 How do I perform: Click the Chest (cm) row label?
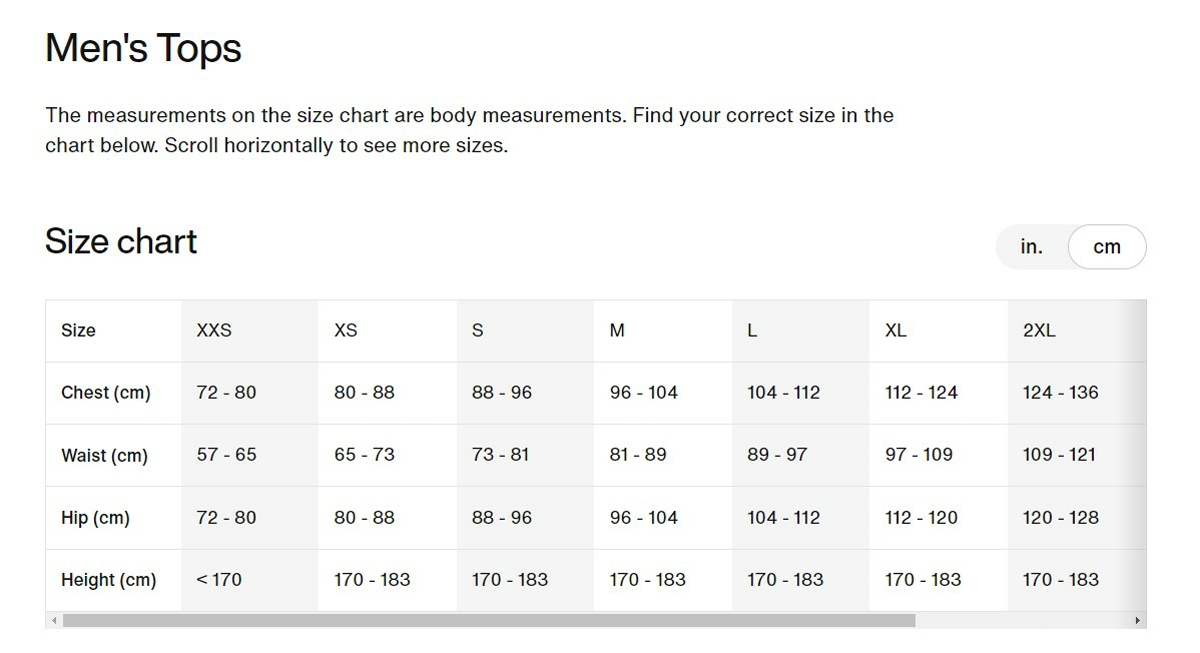(x=106, y=393)
